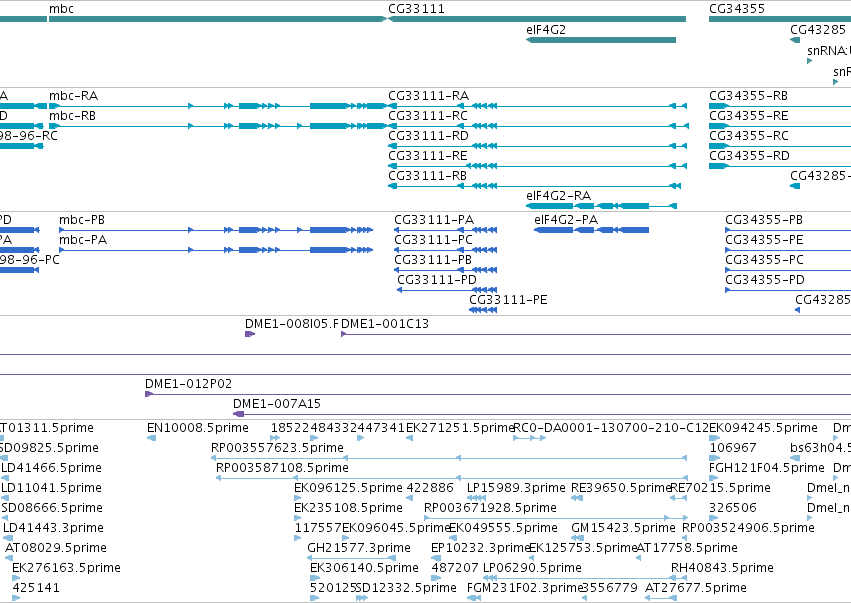This screenshot has height=603, width=851.
Task: Select the DME1-007A15 clone label
Action: coord(277,404)
